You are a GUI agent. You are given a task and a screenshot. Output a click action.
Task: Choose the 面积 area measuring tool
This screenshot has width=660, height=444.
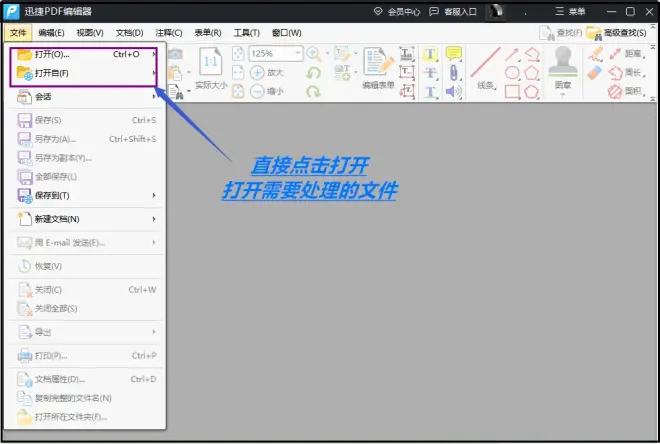pyautogui.click(x=624, y=91)
